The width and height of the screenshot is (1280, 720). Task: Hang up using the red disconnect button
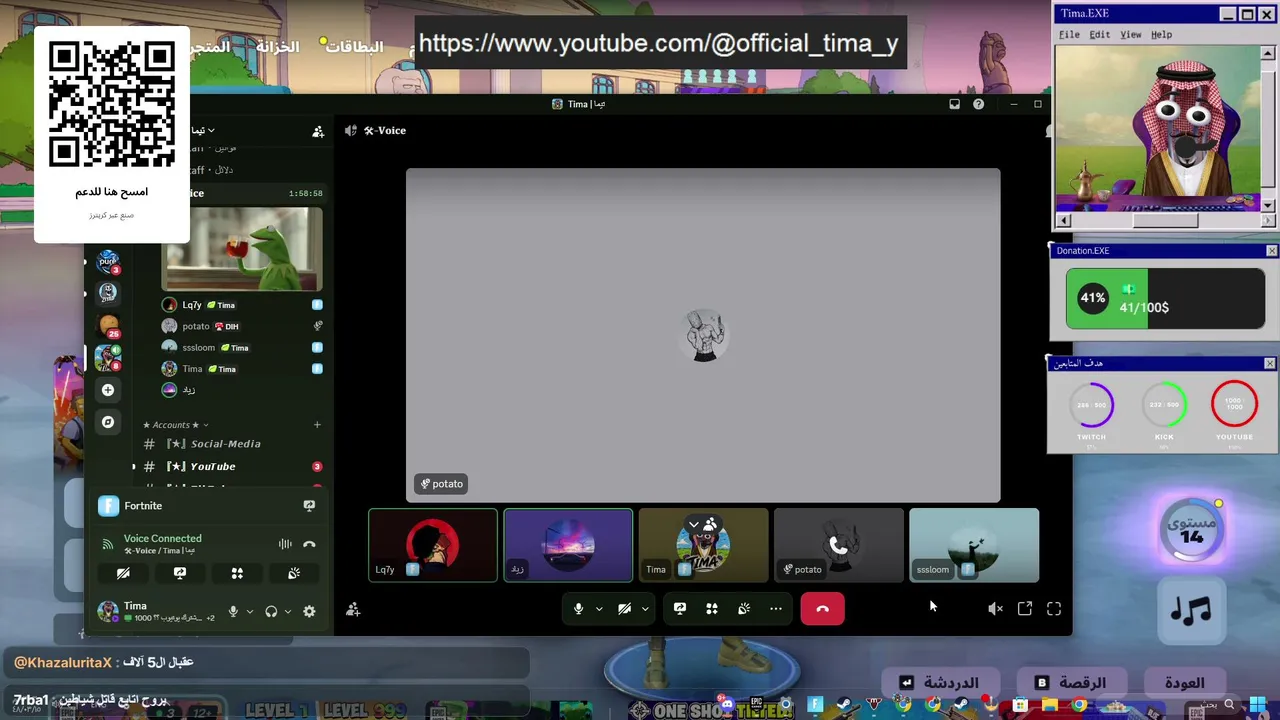coord(822,609)
